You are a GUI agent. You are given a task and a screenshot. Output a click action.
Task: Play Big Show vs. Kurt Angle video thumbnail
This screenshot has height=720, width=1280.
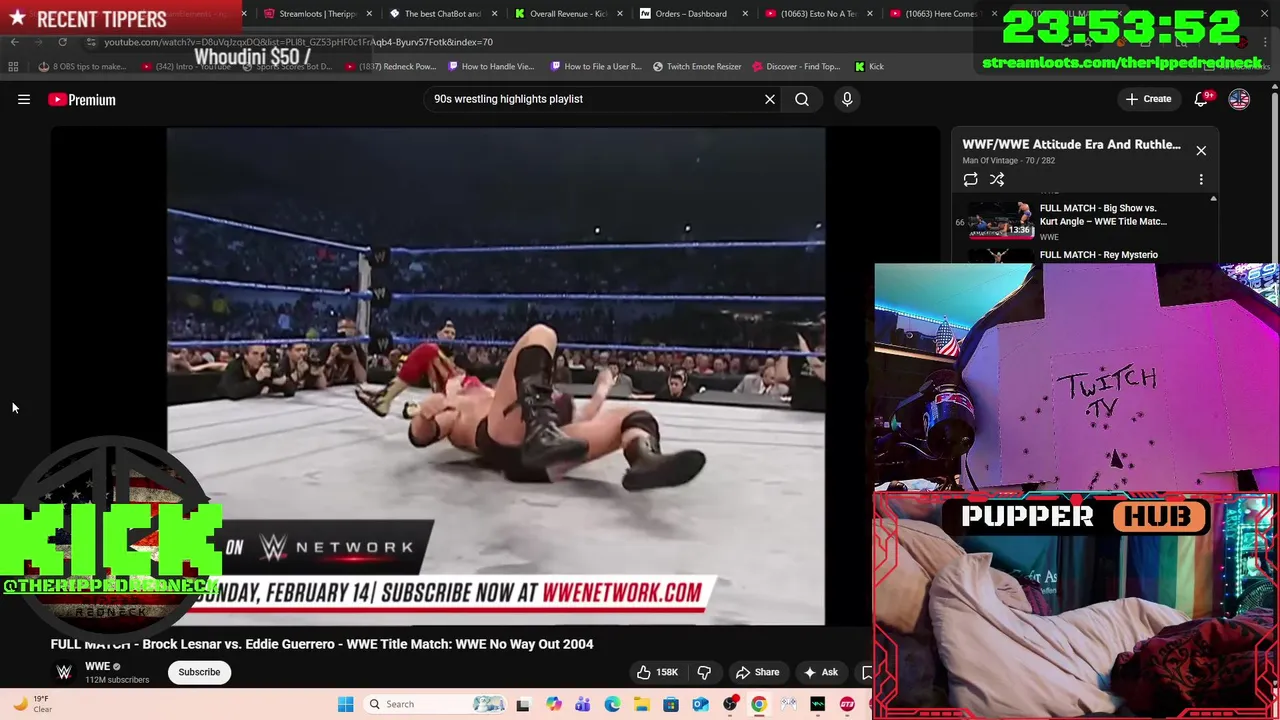click(x=1001, y=220)
